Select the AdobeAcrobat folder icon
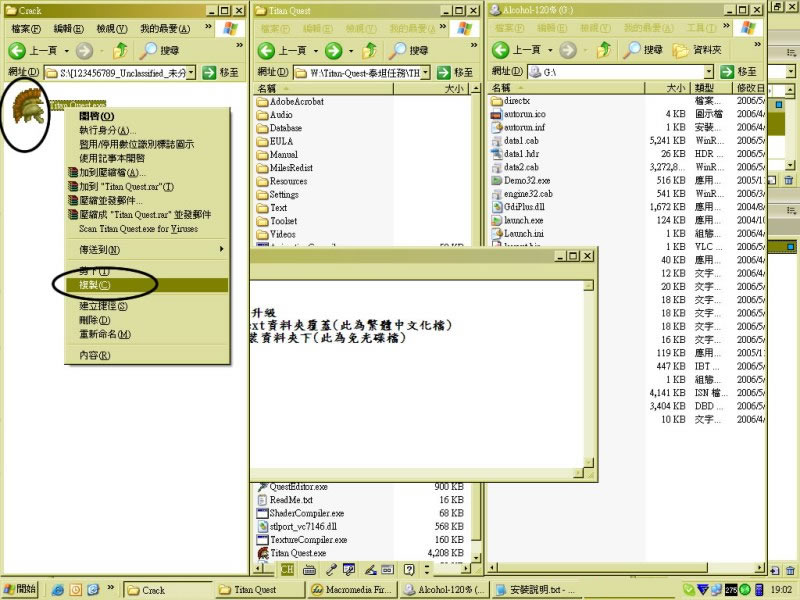Image resolution: width=800 pixels, height=600 pixels. point(263,102)
